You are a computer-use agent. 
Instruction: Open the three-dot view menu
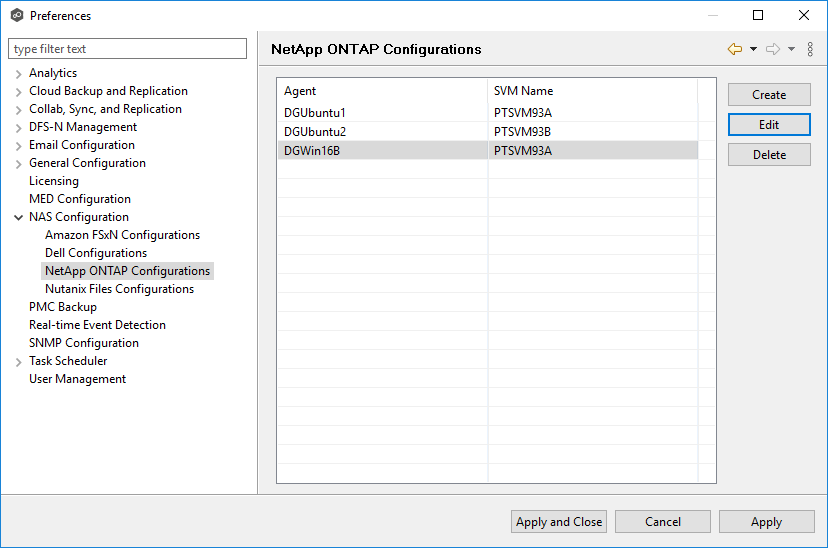coord(811,49)
